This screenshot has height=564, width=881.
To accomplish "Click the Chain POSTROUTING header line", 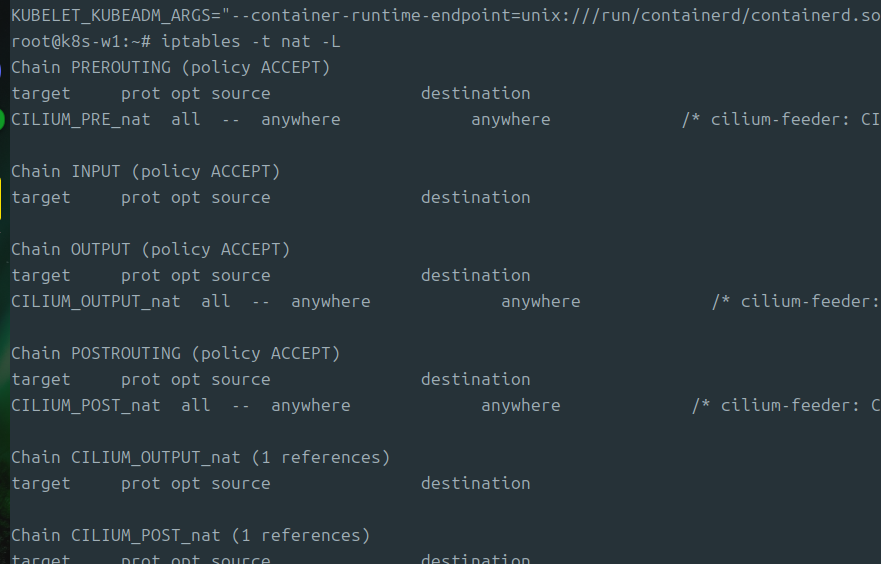I will [176, 353].
